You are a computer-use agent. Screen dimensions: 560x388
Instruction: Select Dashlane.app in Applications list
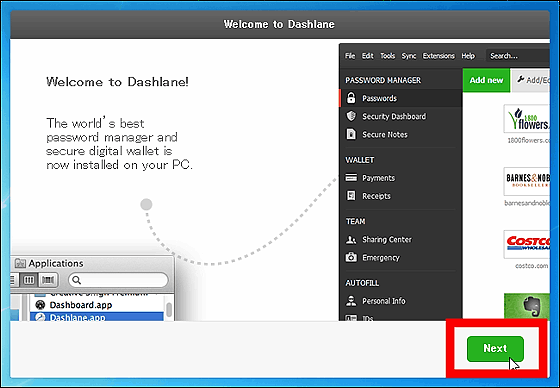[97, 317]
